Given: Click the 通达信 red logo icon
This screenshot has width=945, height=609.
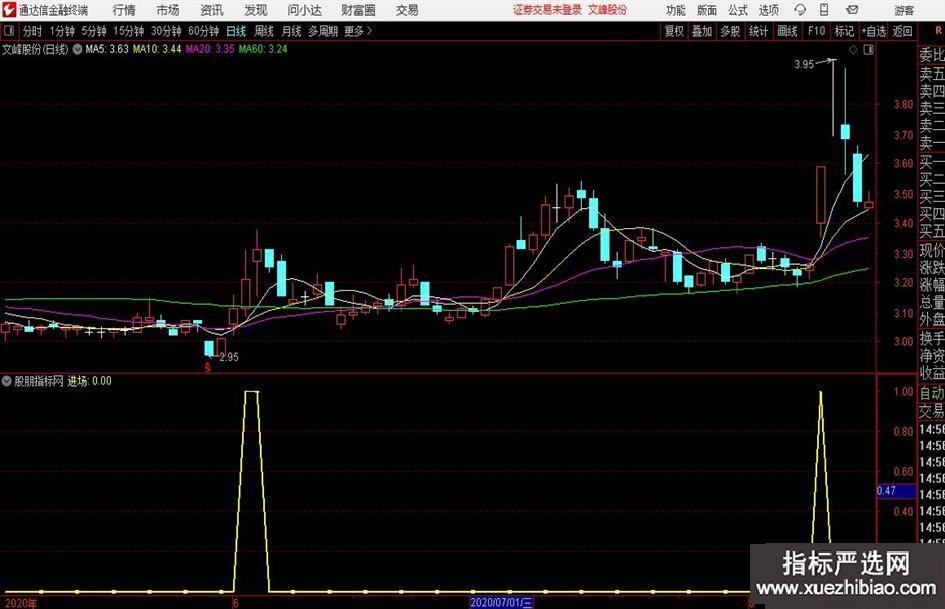Looking at the screenshot, I should click(9, 10).
